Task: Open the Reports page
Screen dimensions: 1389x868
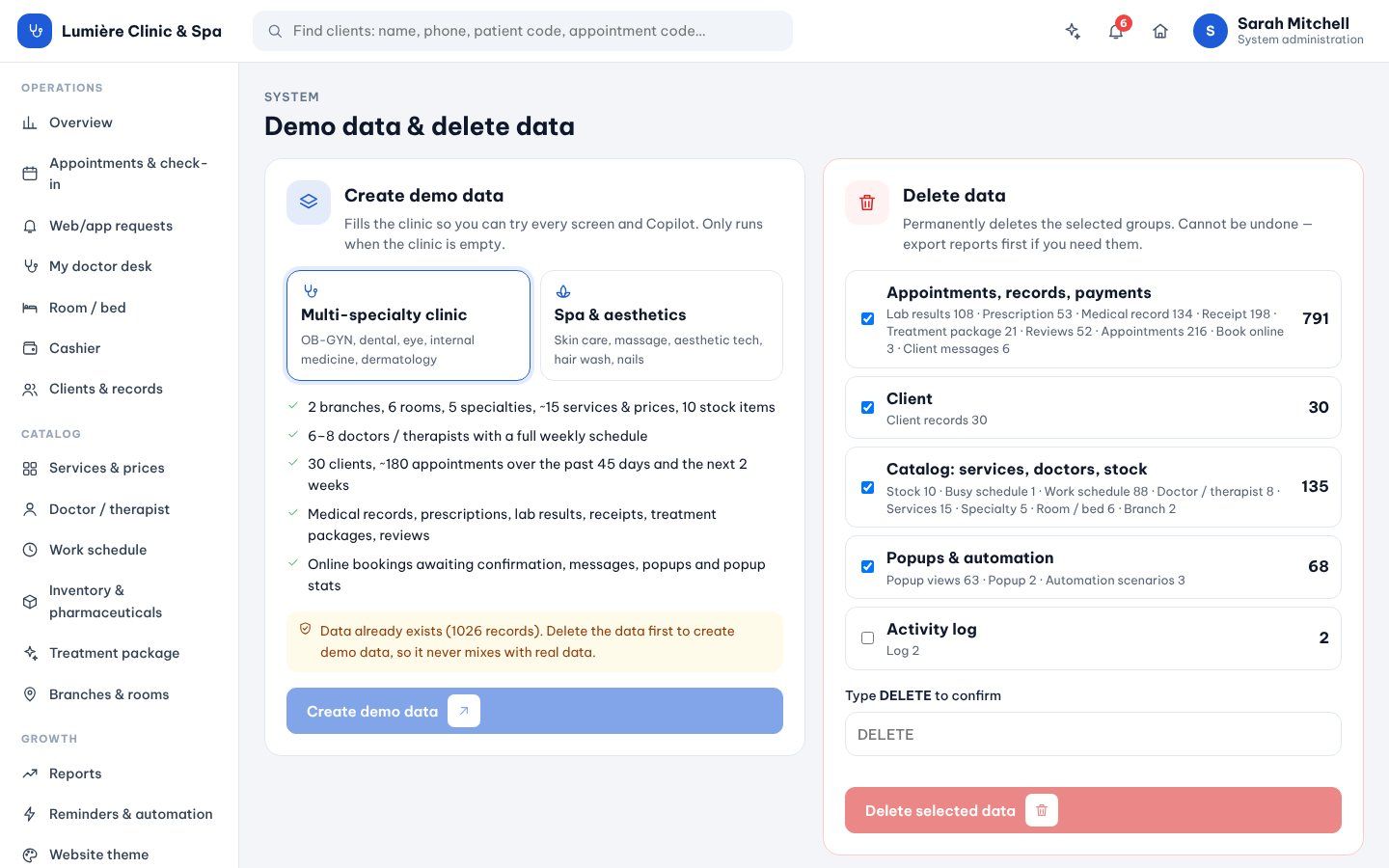Action: (120, 773)
